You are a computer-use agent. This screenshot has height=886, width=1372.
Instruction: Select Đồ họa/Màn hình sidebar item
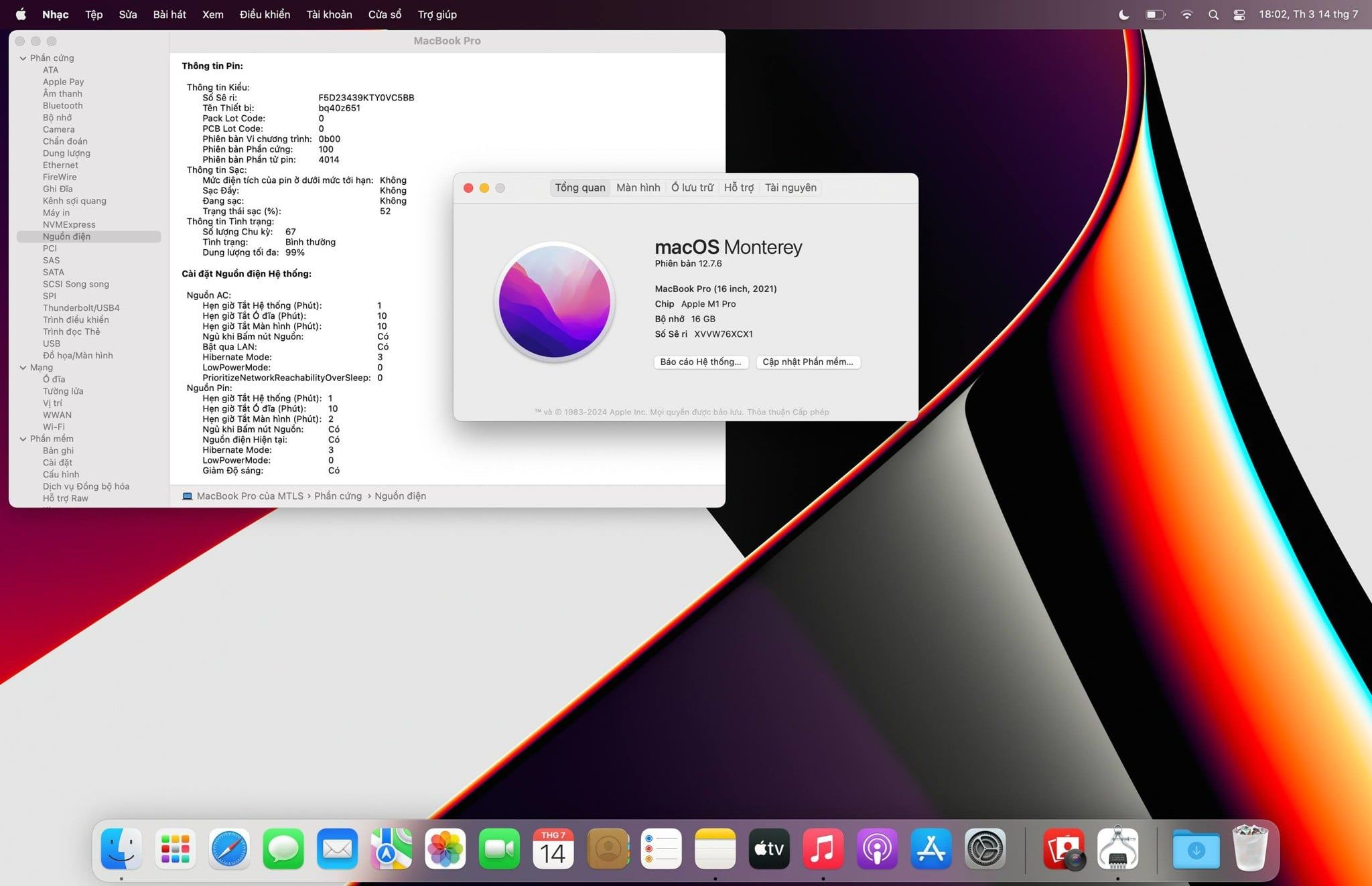pos(78,356)
